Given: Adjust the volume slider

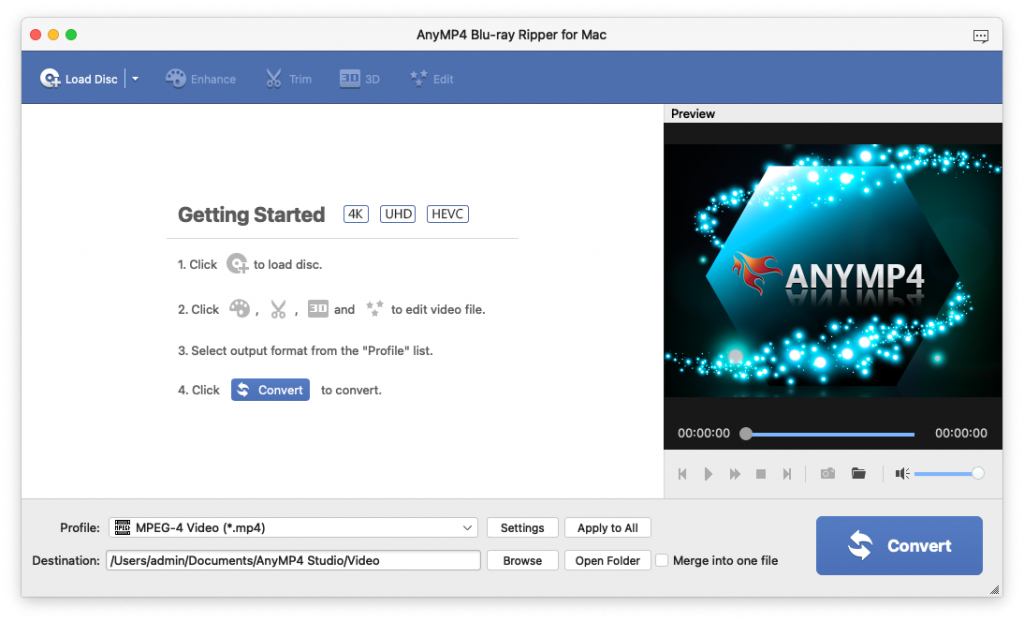Looking at the screenshot, I should click(x=948, y=474).
